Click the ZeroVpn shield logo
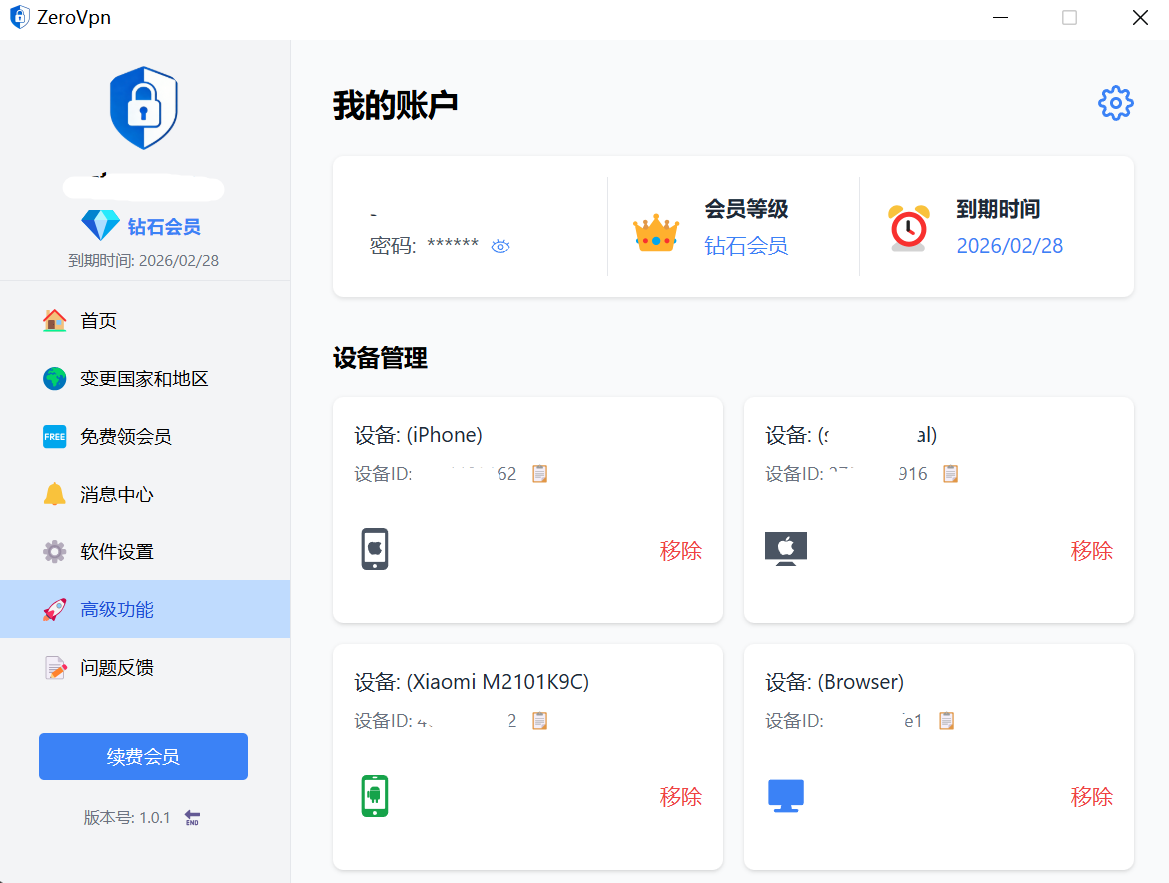Screen dimensions: 1169x883 [x=143, y=107]
